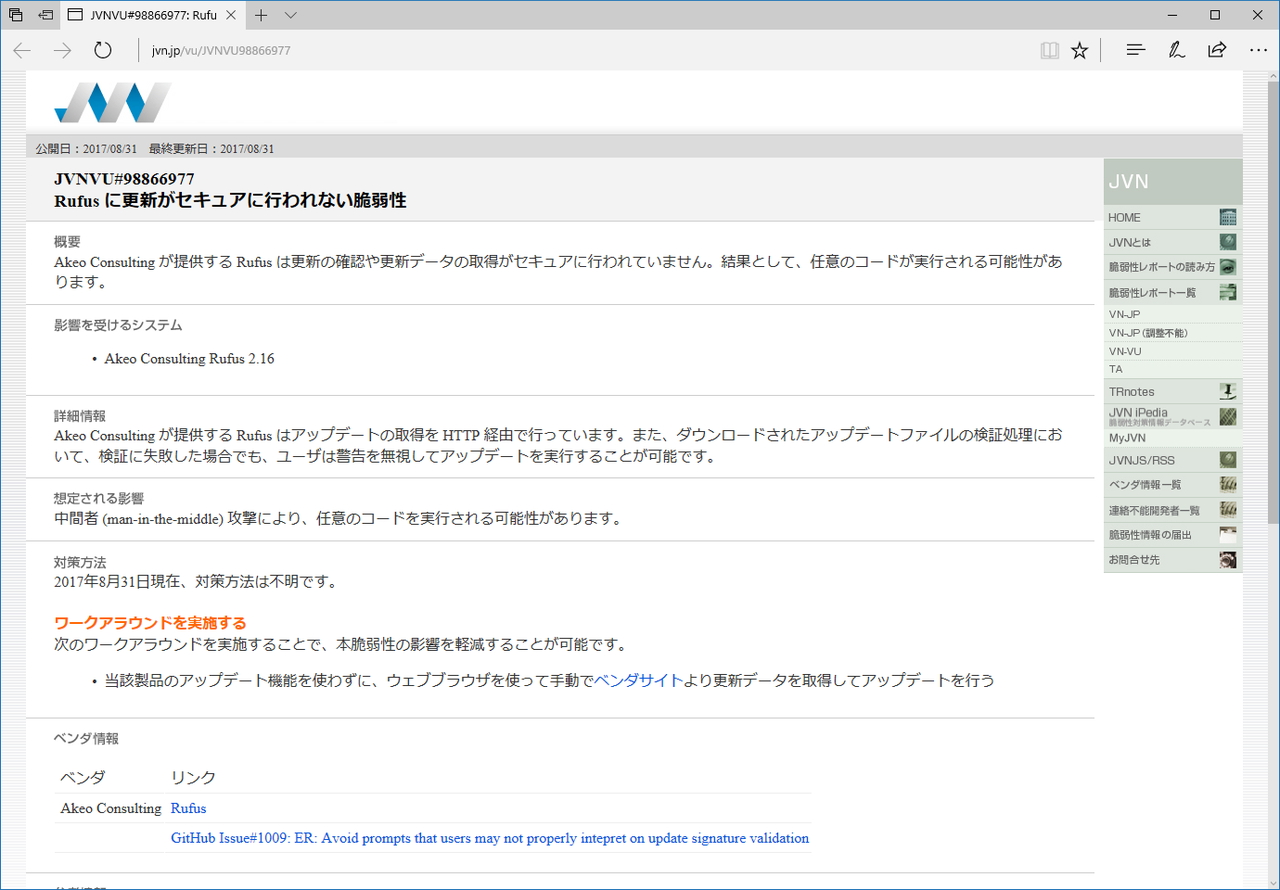Reload the JVN advisory page
The width and height of the screenshot is (1280, 890).
point(103,49)
